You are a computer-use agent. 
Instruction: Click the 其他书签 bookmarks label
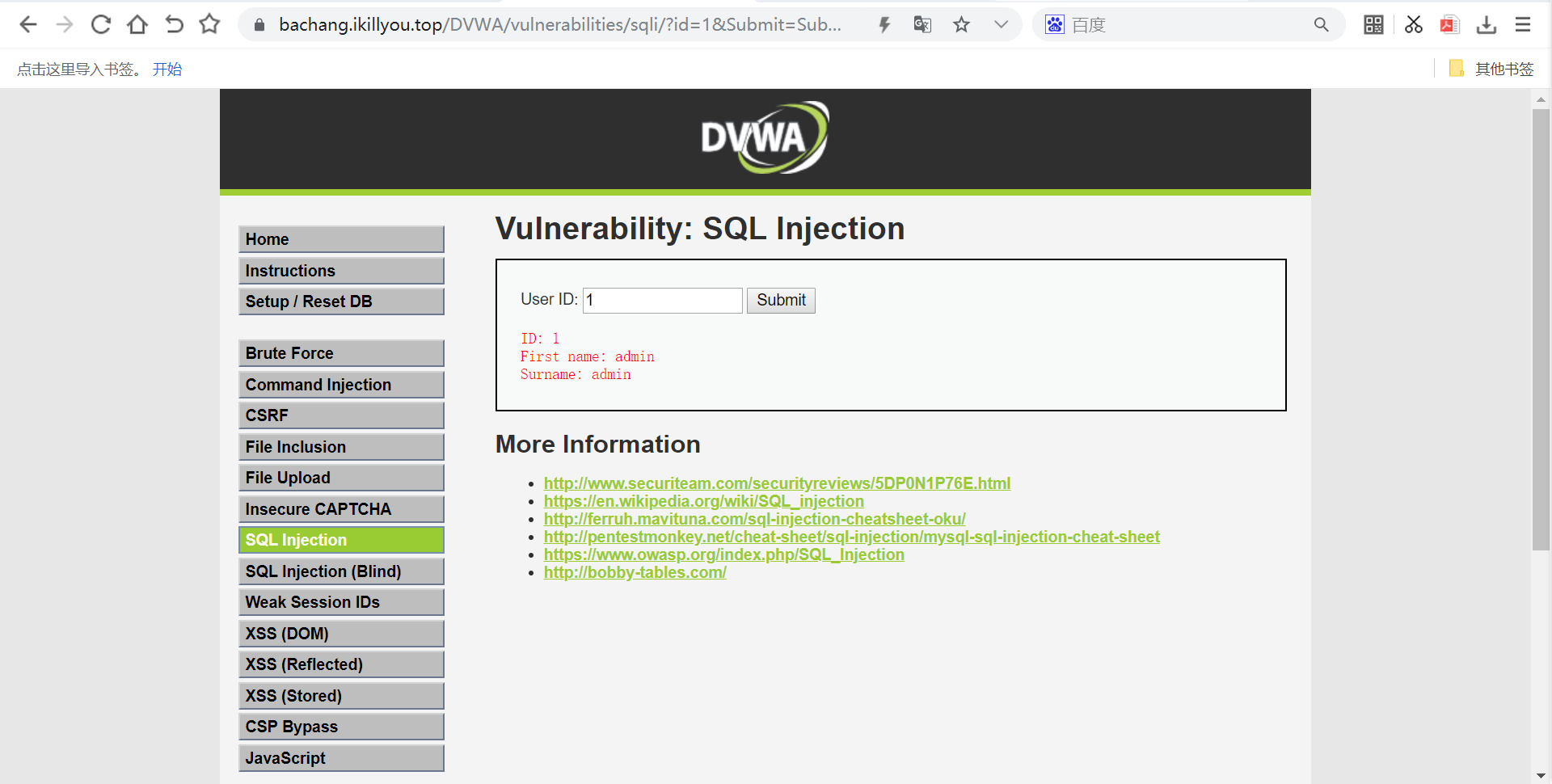click(1504, 70)
